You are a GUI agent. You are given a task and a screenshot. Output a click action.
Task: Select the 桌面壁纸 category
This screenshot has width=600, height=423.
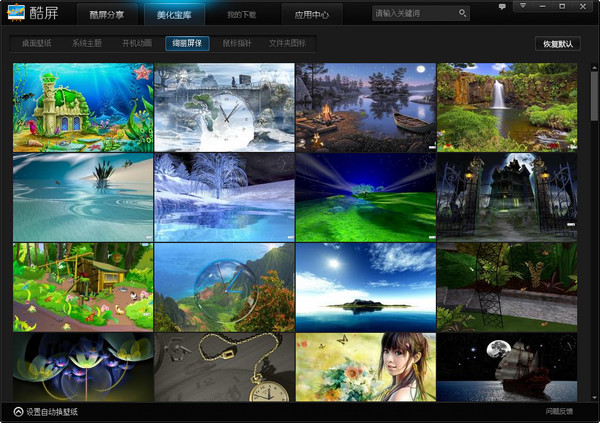click(36, 44)
